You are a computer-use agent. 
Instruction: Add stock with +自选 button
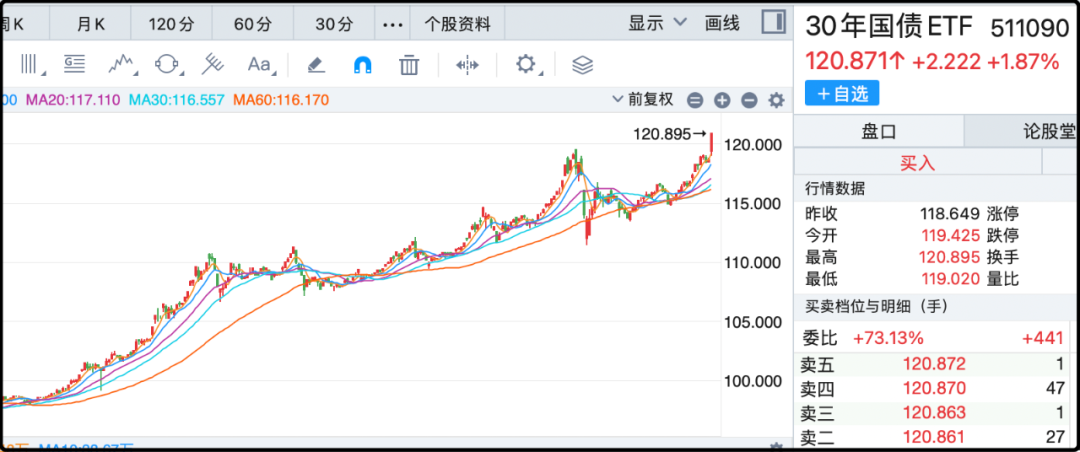tap(842, 93)
